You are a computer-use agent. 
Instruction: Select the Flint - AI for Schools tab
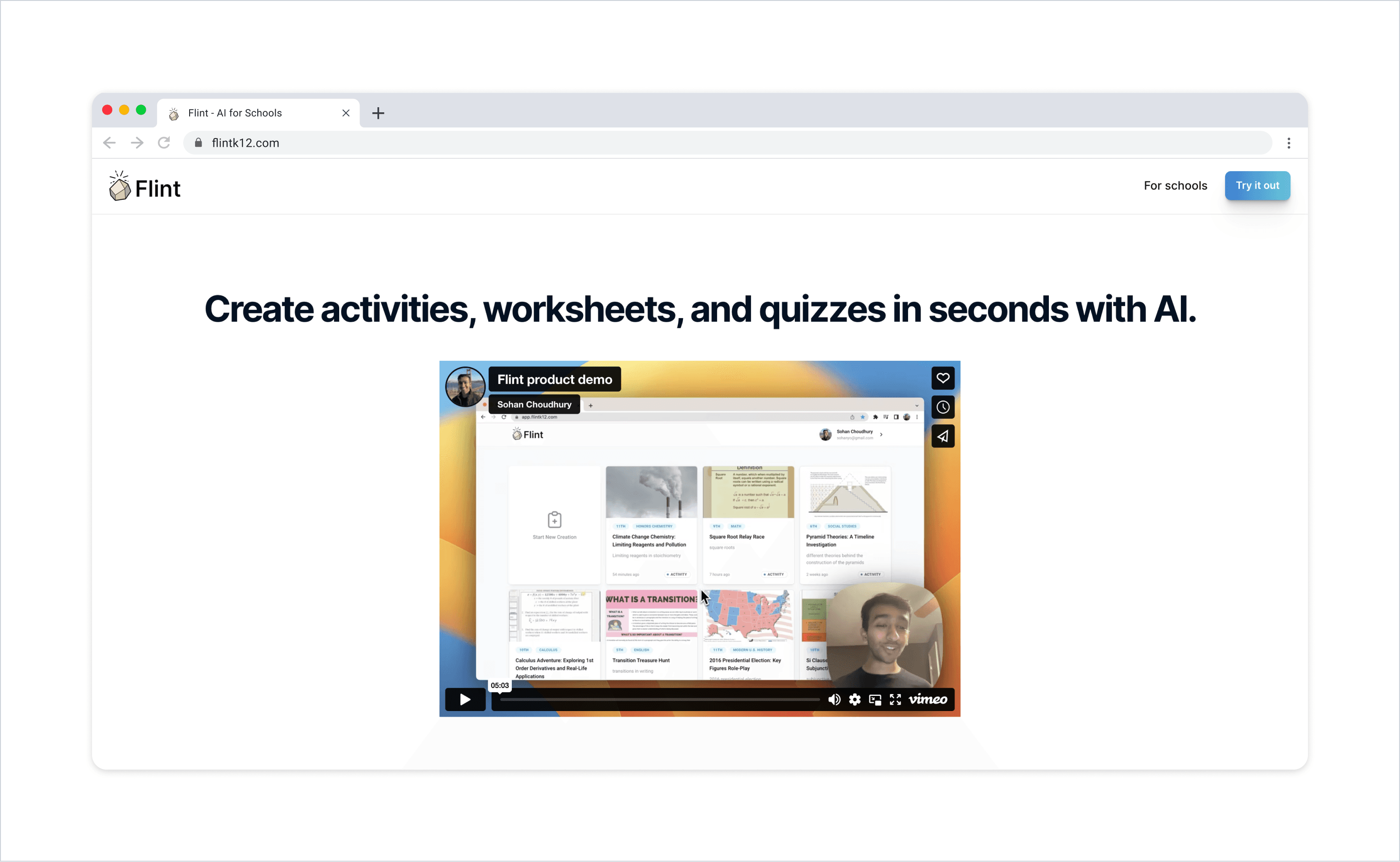click(258, 113)
